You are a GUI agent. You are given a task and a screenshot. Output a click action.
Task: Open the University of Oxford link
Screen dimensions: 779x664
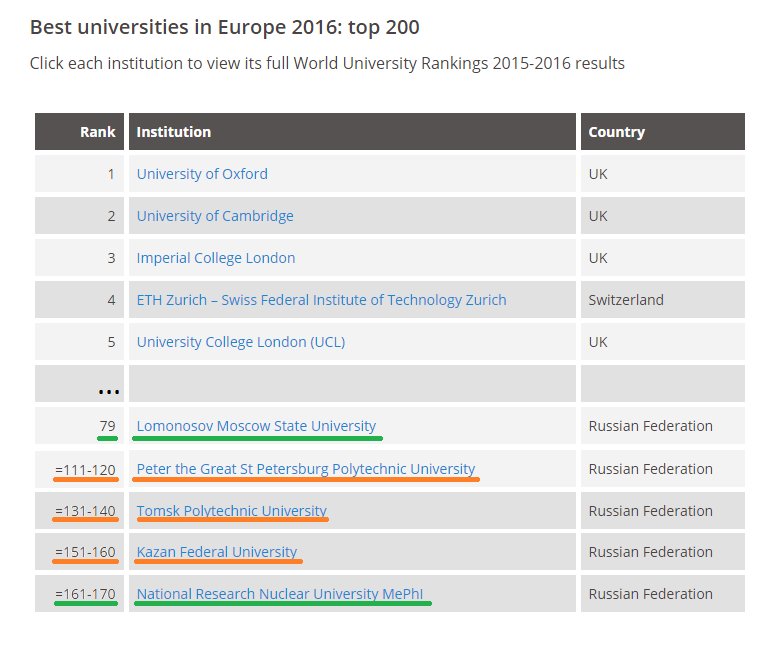click(x=202, y=174)
